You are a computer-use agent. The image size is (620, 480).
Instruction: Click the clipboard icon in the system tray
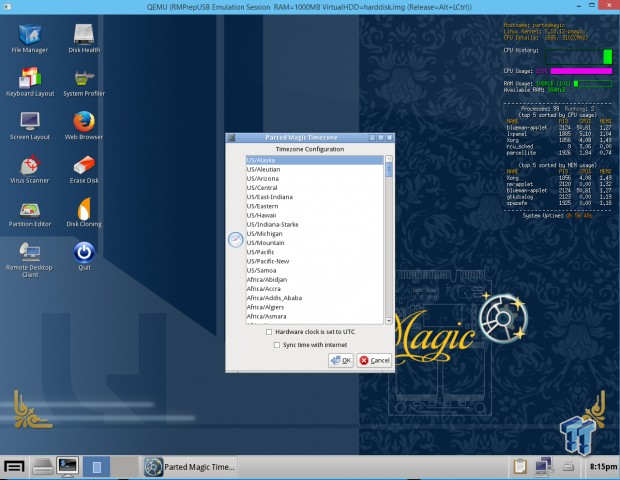[x=520, y=467]
